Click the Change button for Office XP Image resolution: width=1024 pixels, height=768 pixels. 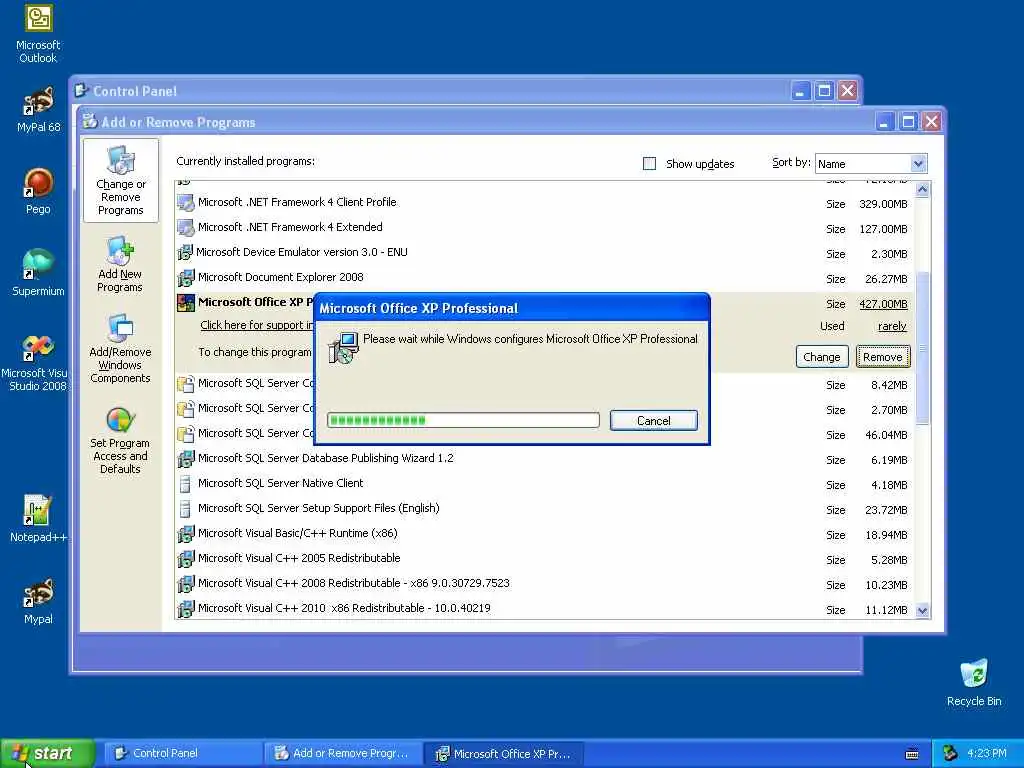[x=822, y=357]
